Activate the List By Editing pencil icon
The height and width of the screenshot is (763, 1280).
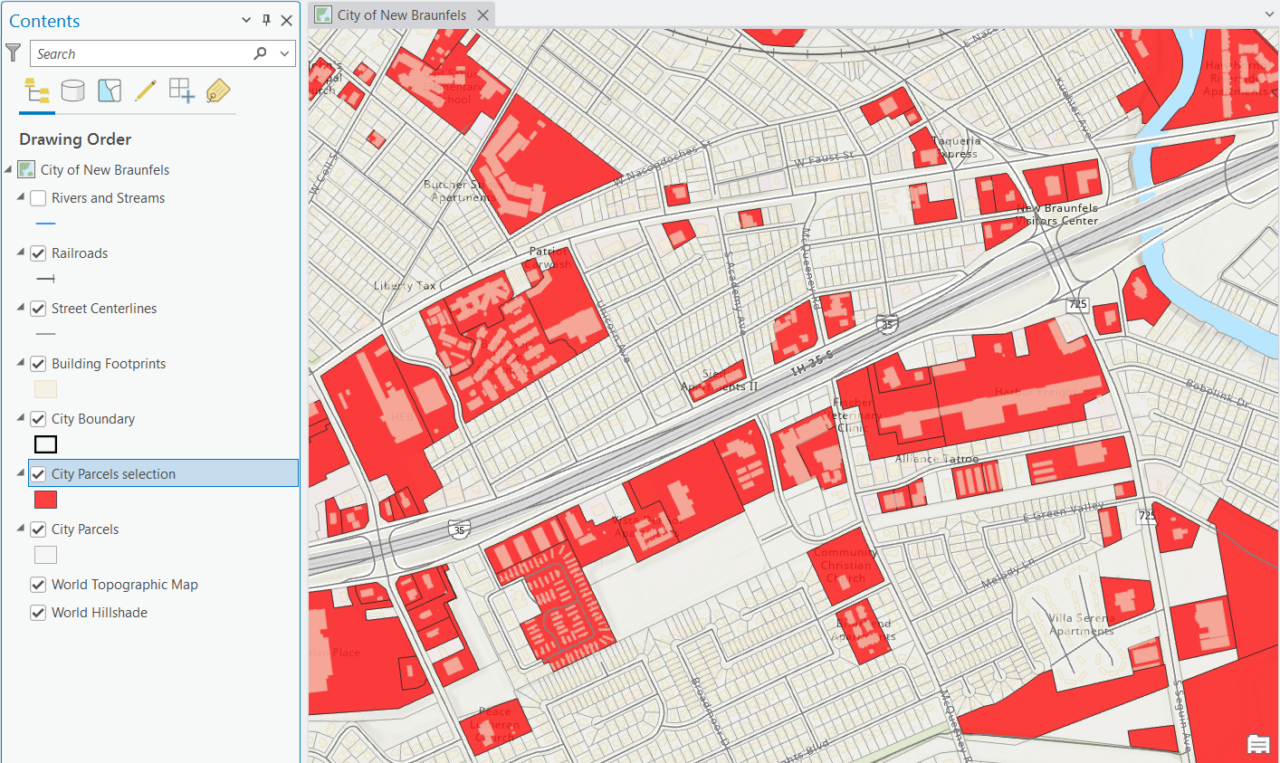click(145, 90)
